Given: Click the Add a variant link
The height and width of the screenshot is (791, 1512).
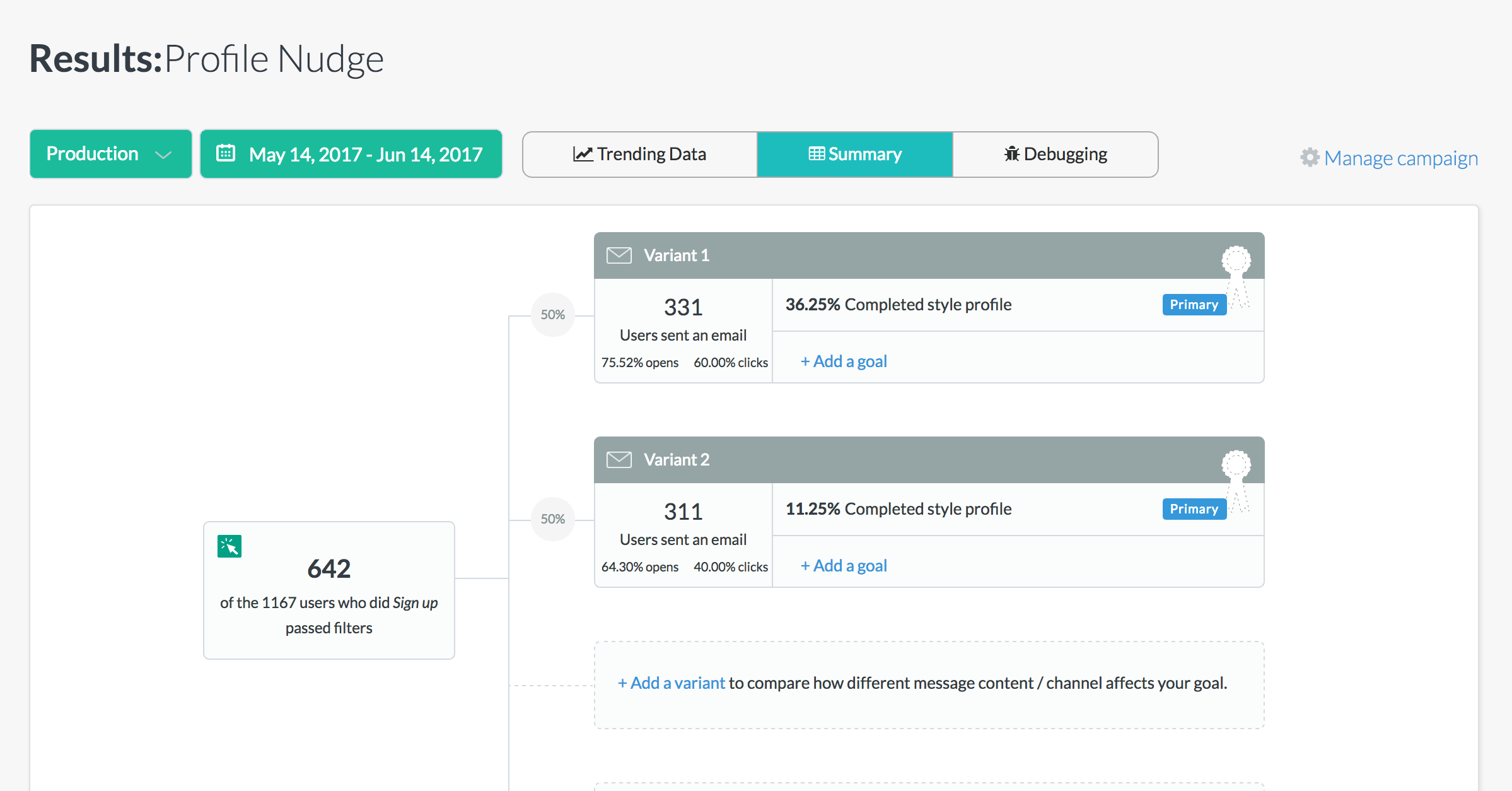Looking at the screenshot, I should (672, 683).
